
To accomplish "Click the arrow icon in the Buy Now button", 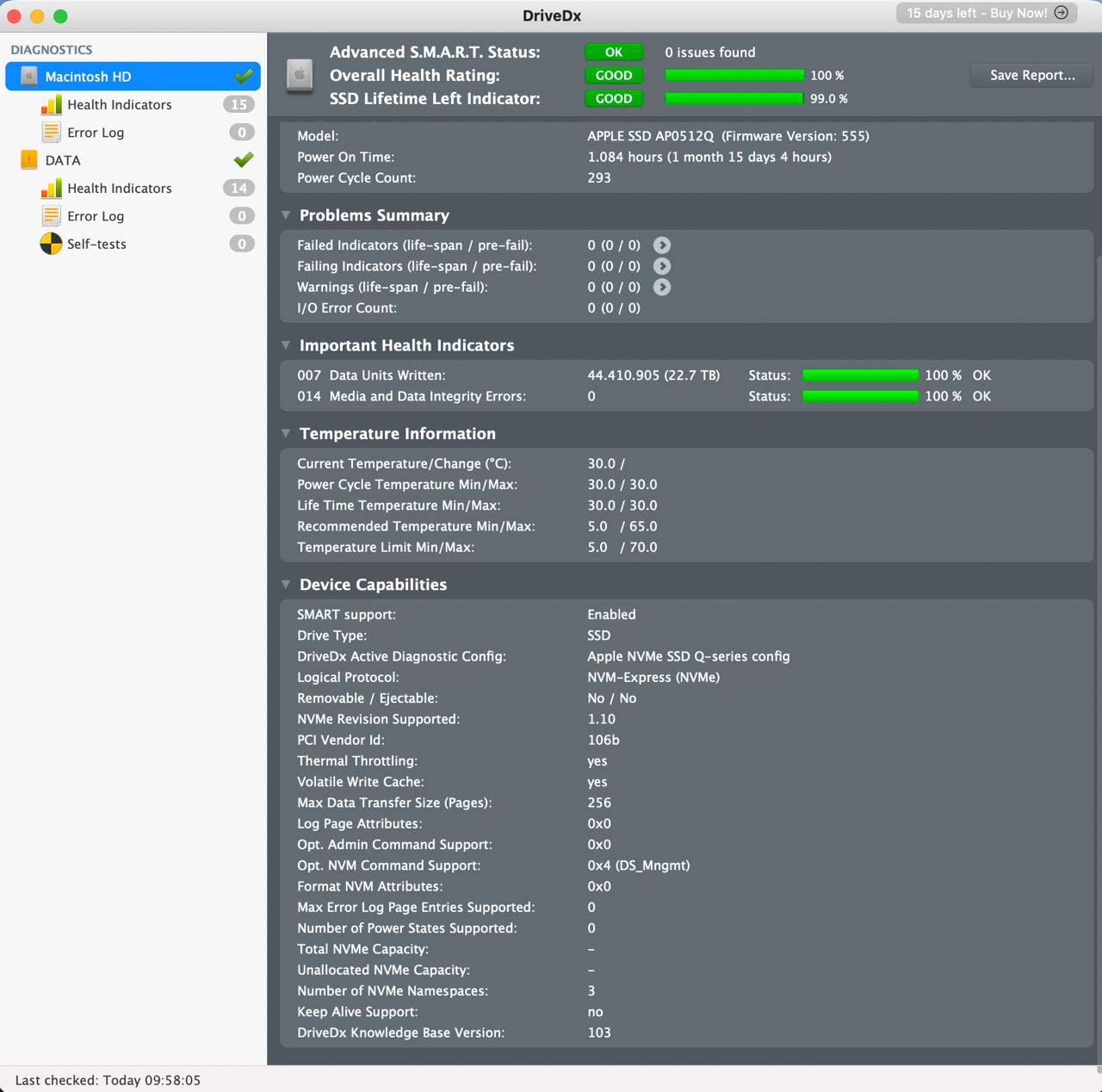I will coord(1062,13).
